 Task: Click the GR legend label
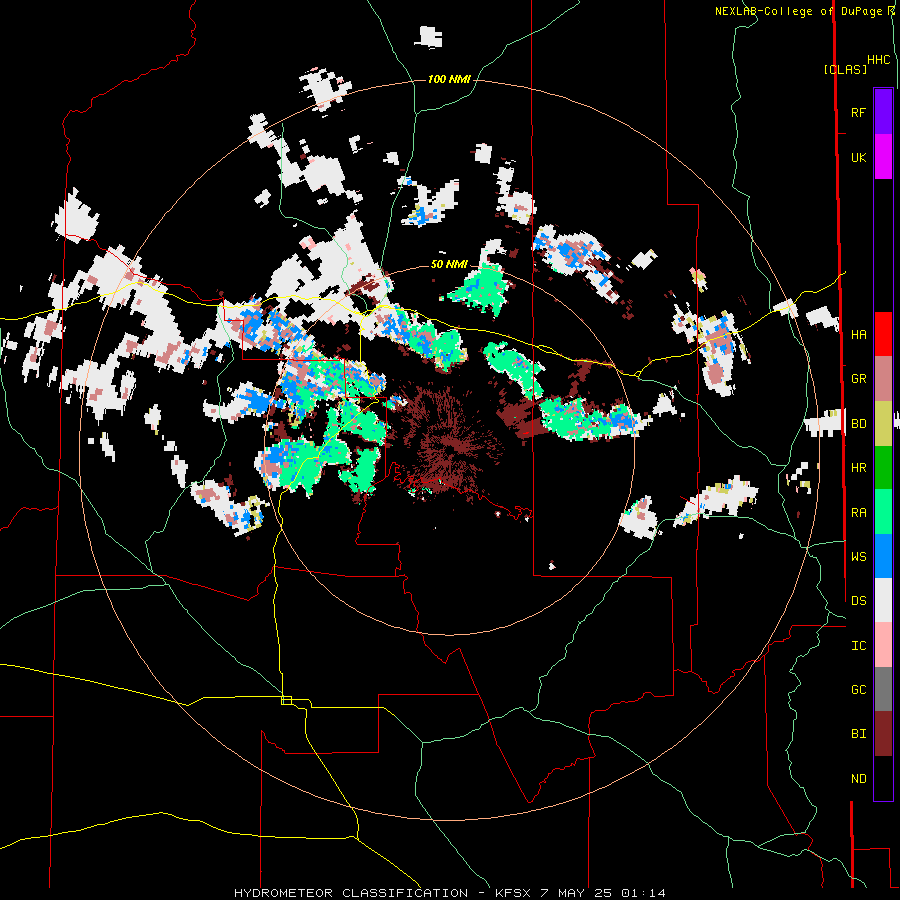coord(858,379)
